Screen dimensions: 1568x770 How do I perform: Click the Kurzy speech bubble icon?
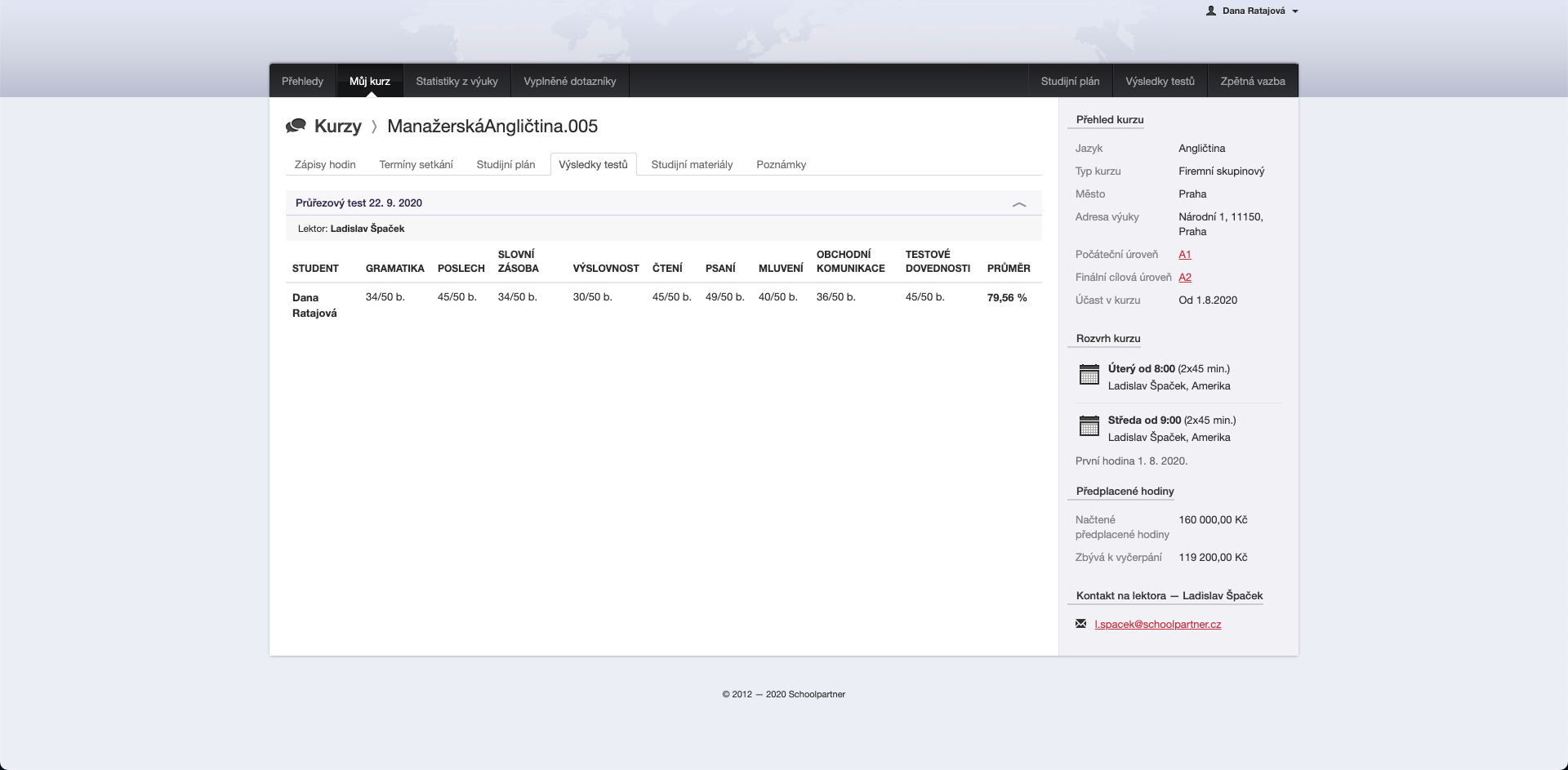(x=296, y=126)
